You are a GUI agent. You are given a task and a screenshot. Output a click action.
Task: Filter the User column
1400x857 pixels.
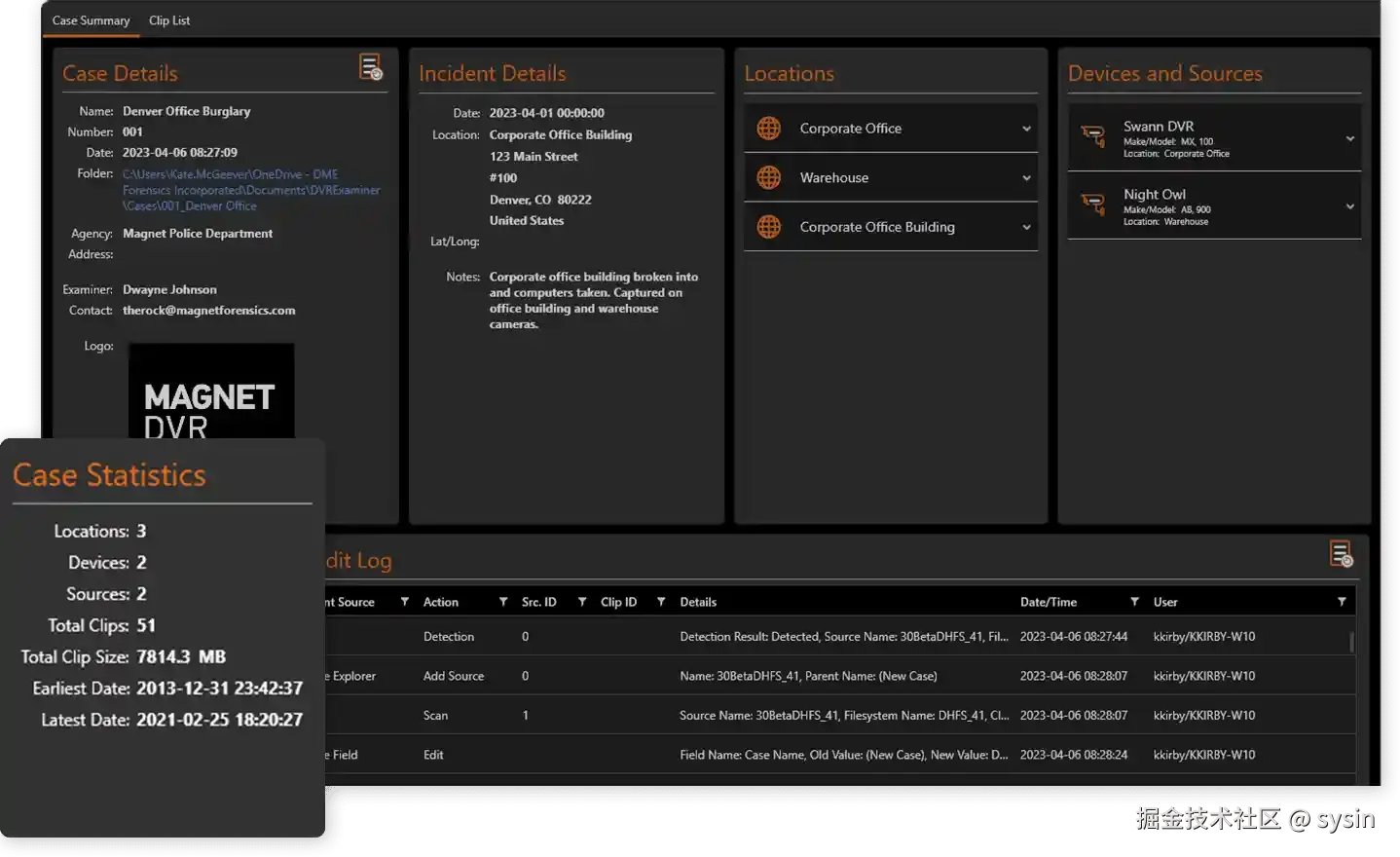click(x=1342, y=602)
